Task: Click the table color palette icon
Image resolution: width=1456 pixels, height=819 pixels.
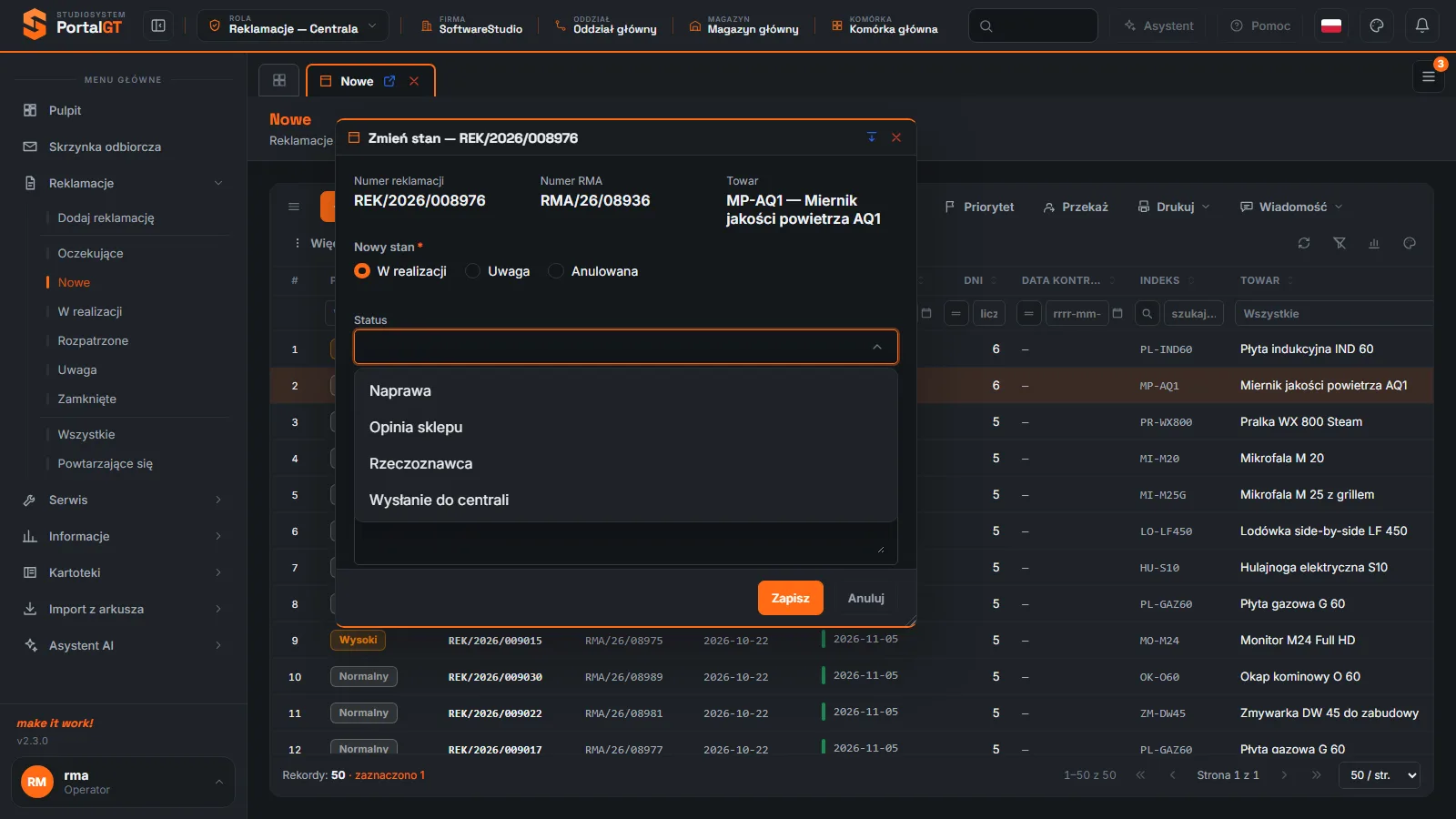Action: [x=1410, y=243]
